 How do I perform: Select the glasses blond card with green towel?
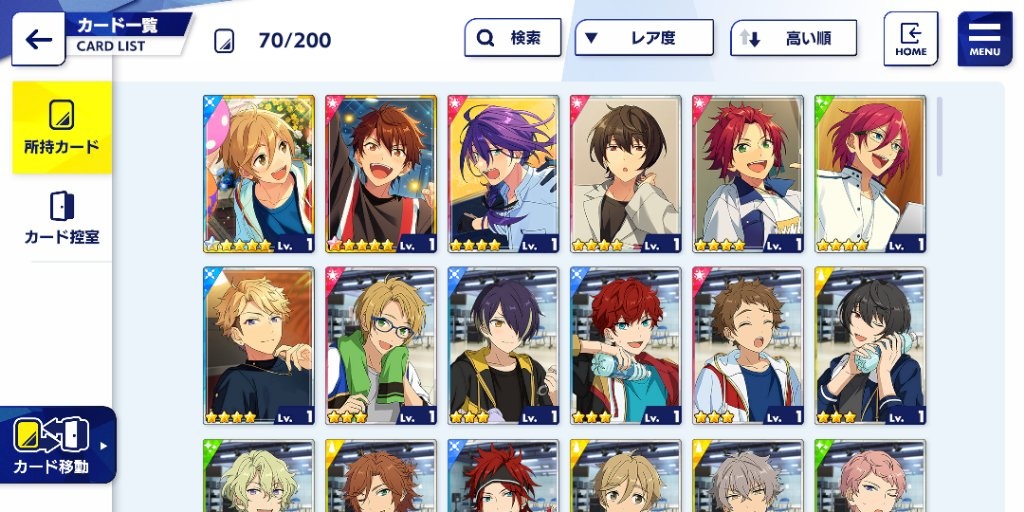tap(381, 345)
